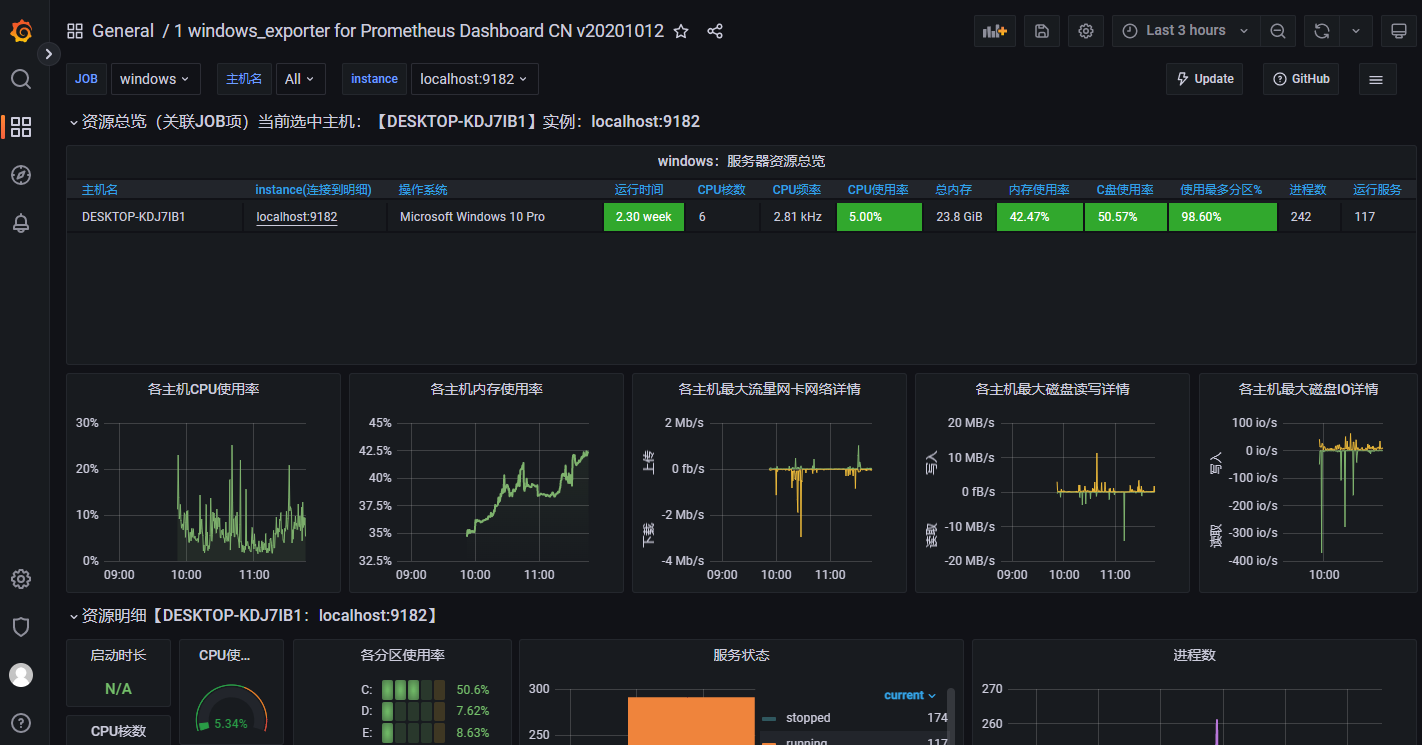1422x745 pixels.
Task: Share the dashboard using share icon
Action: [715, 31]
